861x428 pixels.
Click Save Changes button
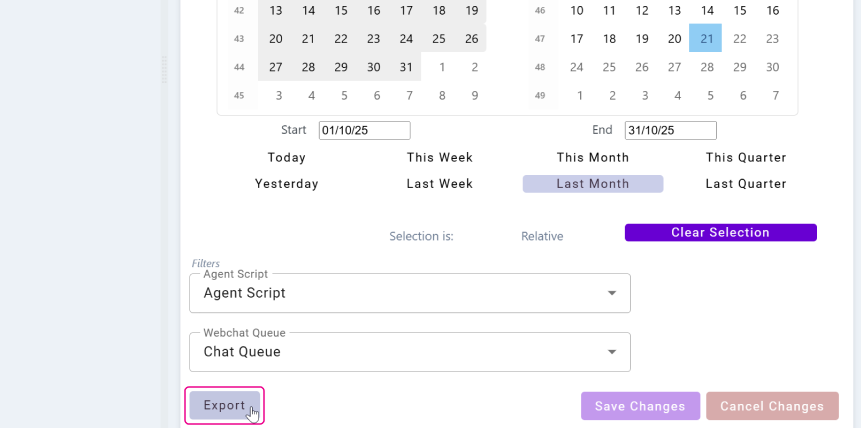tap(640, 406)
